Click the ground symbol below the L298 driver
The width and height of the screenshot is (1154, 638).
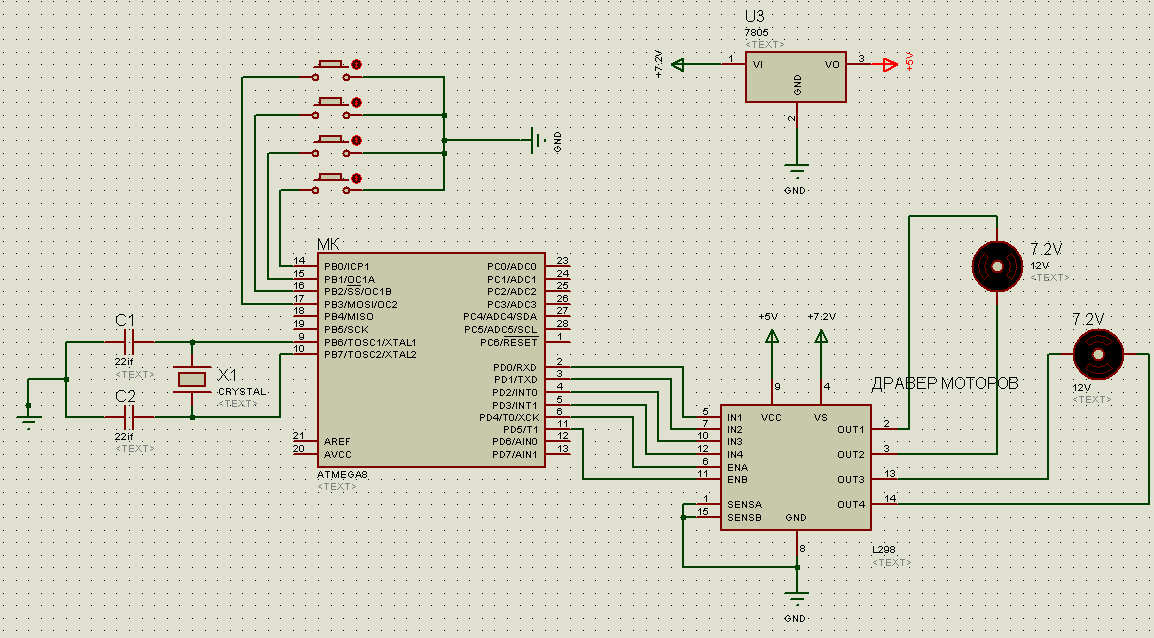pos(796,598)
